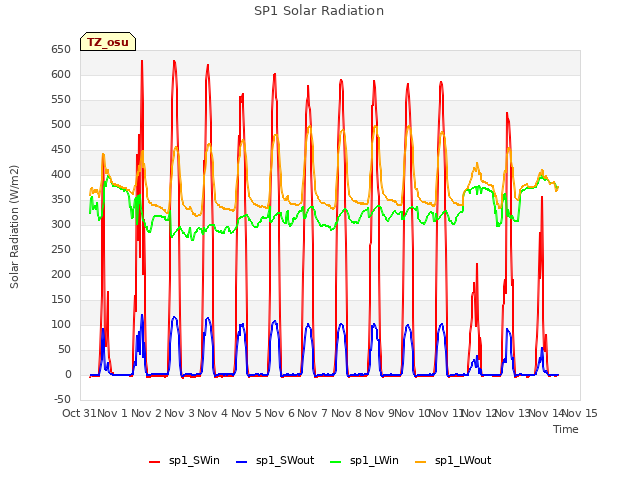Click the blue sp1_SWout legend swatch
The height and width of the screenshot is (480, 640).
point(242,462)
